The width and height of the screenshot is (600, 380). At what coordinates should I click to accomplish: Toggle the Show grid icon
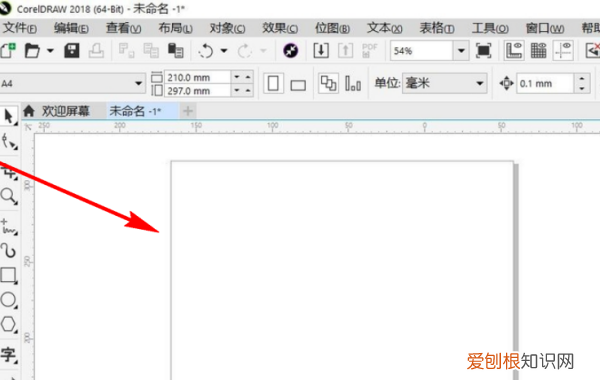tap(538, 51)
